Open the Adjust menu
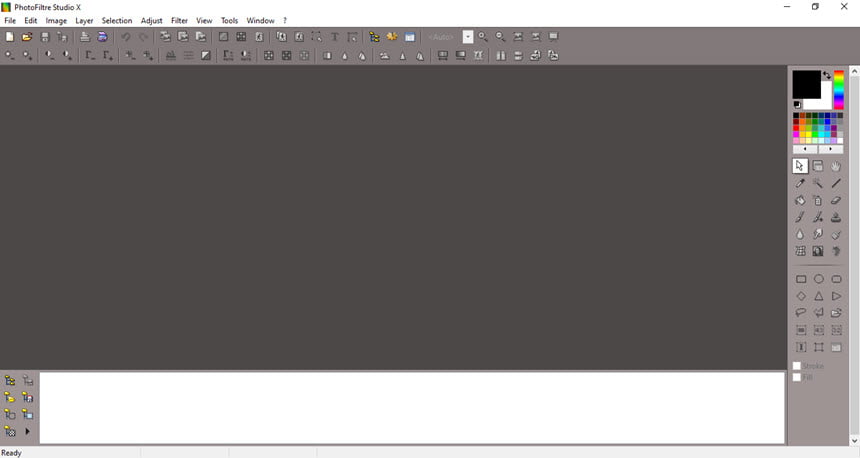The height and width of the screenshot is (458, 860). 151,20
